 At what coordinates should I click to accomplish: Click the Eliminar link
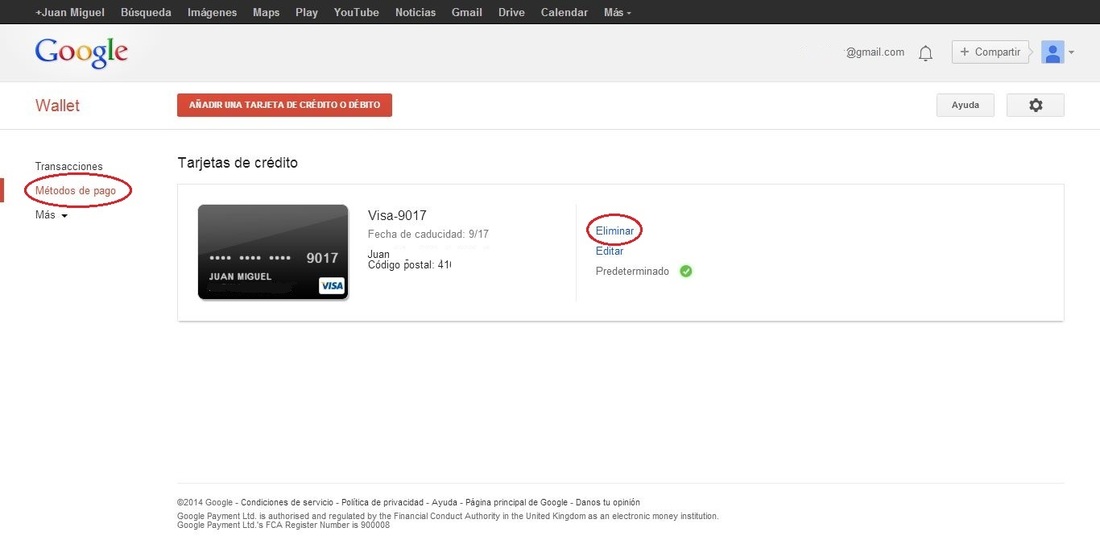615,230
